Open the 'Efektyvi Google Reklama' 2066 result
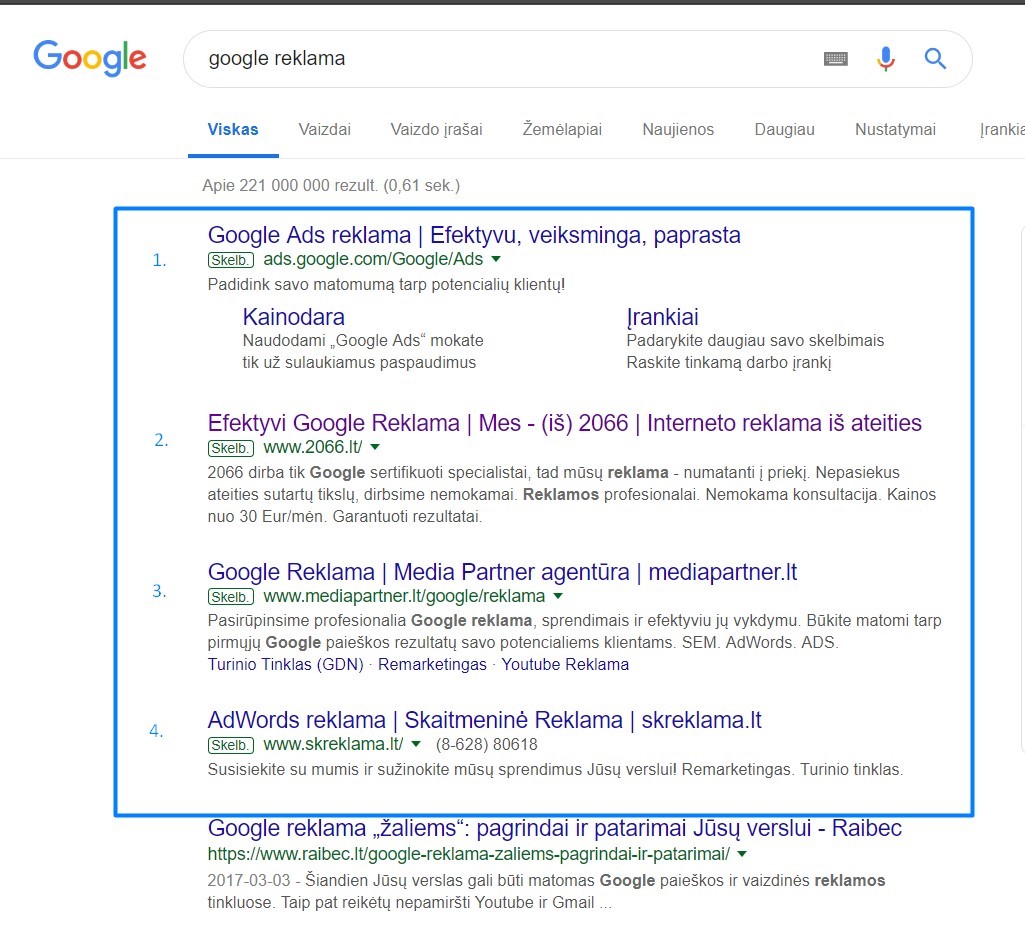 (565, 423)
